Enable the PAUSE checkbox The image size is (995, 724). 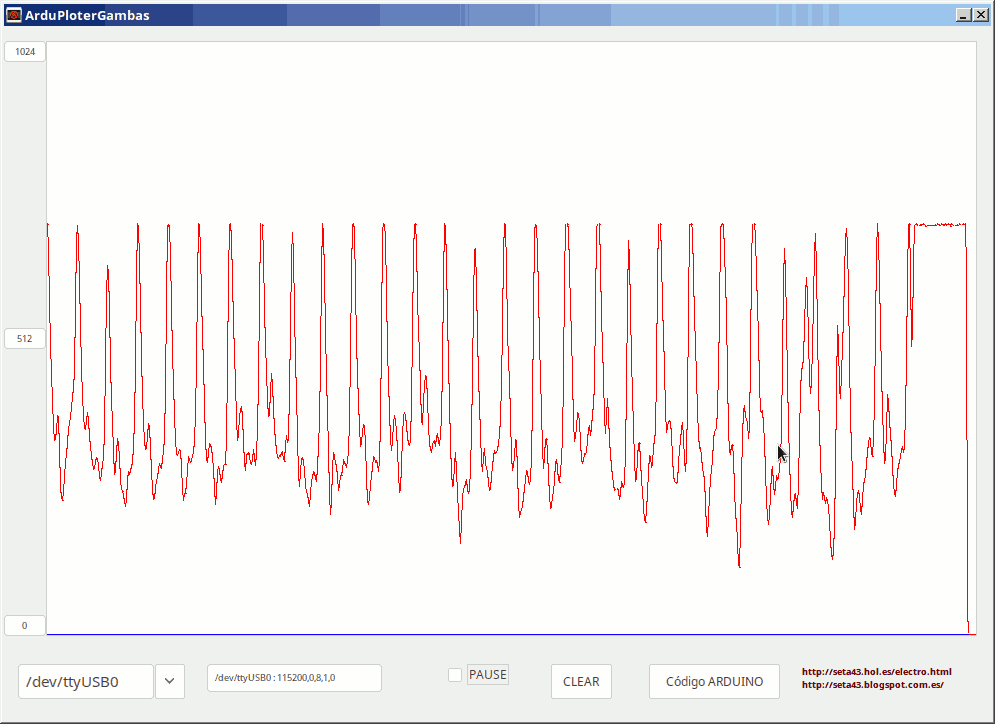coord(455,675)
